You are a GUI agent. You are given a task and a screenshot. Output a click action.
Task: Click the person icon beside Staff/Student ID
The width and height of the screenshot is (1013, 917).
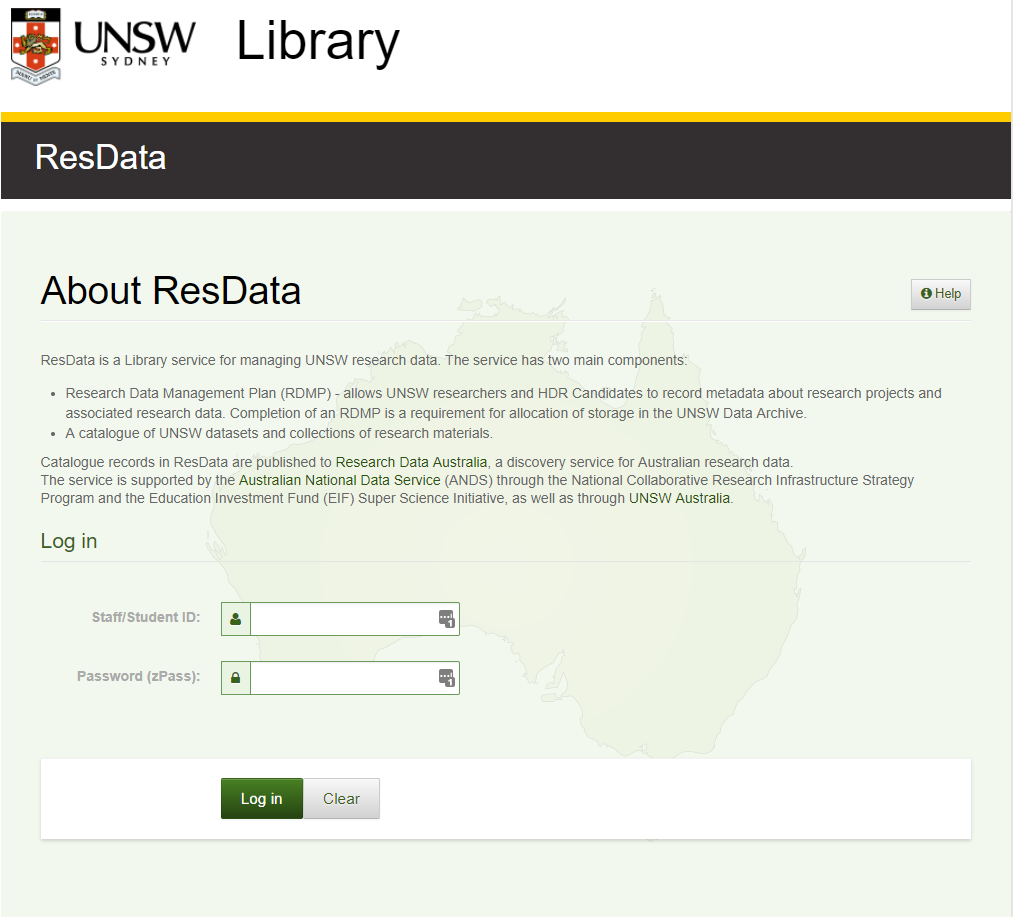click(x=236, y=619)
